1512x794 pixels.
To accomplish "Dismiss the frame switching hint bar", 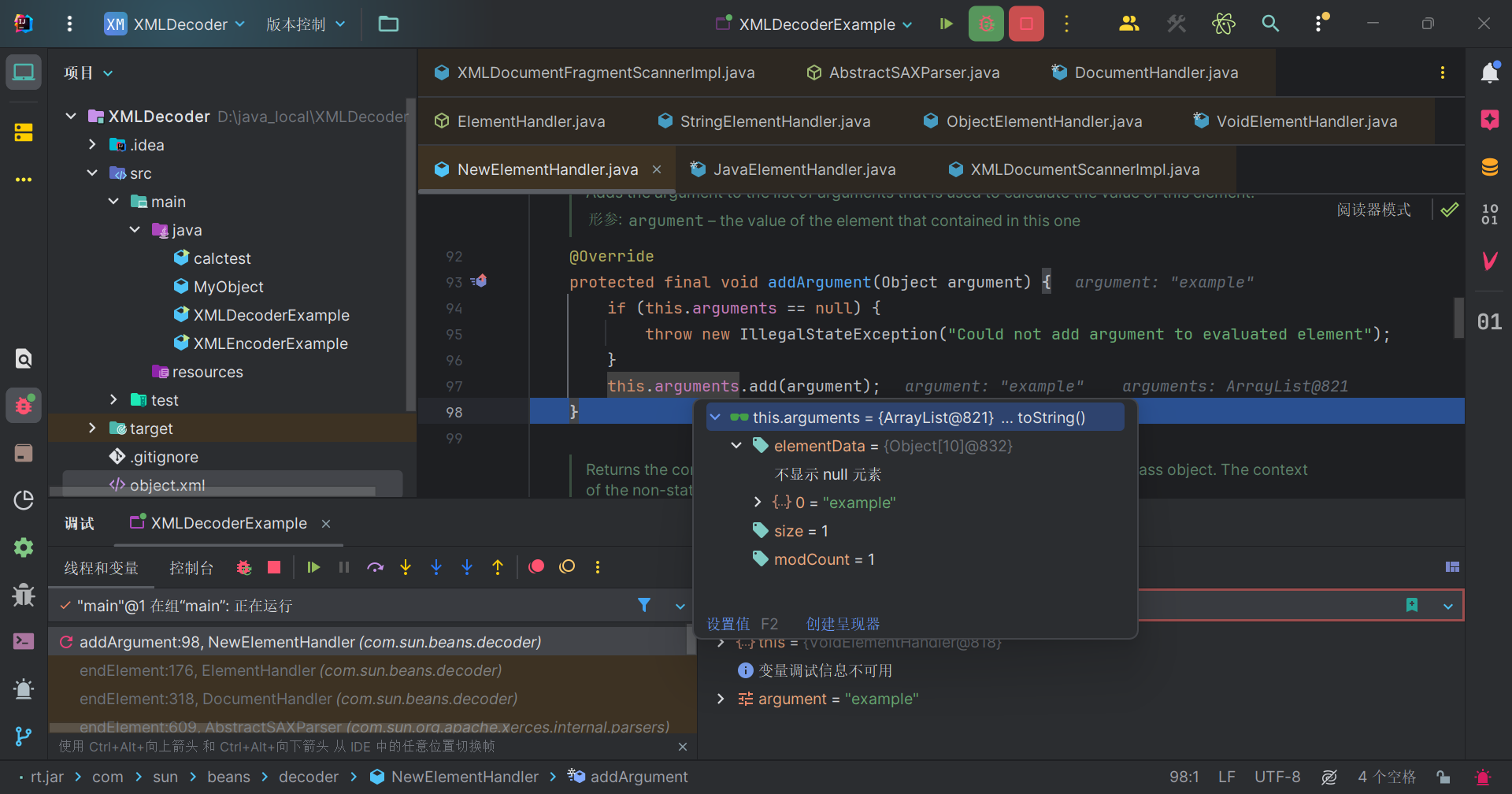I will (683, 746).
